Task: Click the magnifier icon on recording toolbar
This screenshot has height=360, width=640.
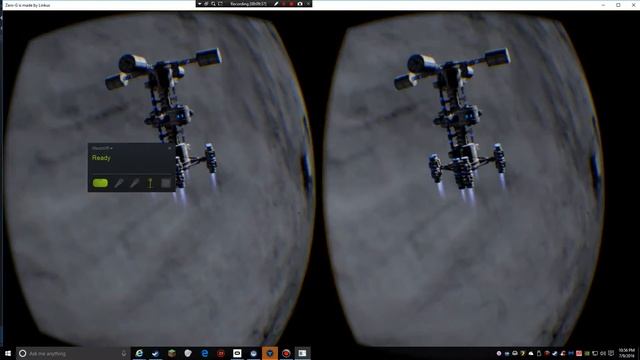Action: coord(213,4)
